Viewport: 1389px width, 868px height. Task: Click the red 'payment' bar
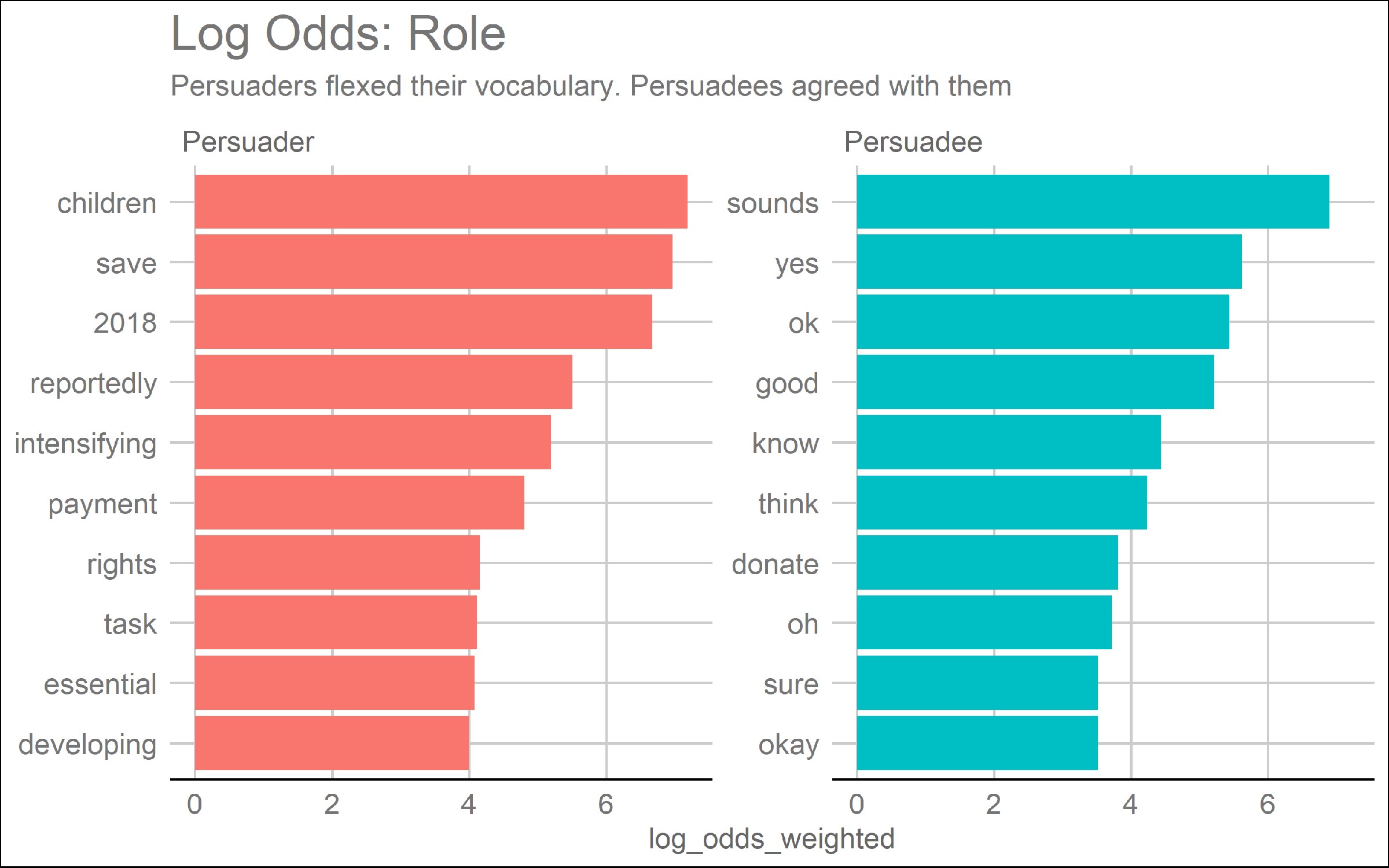(359, 503)
